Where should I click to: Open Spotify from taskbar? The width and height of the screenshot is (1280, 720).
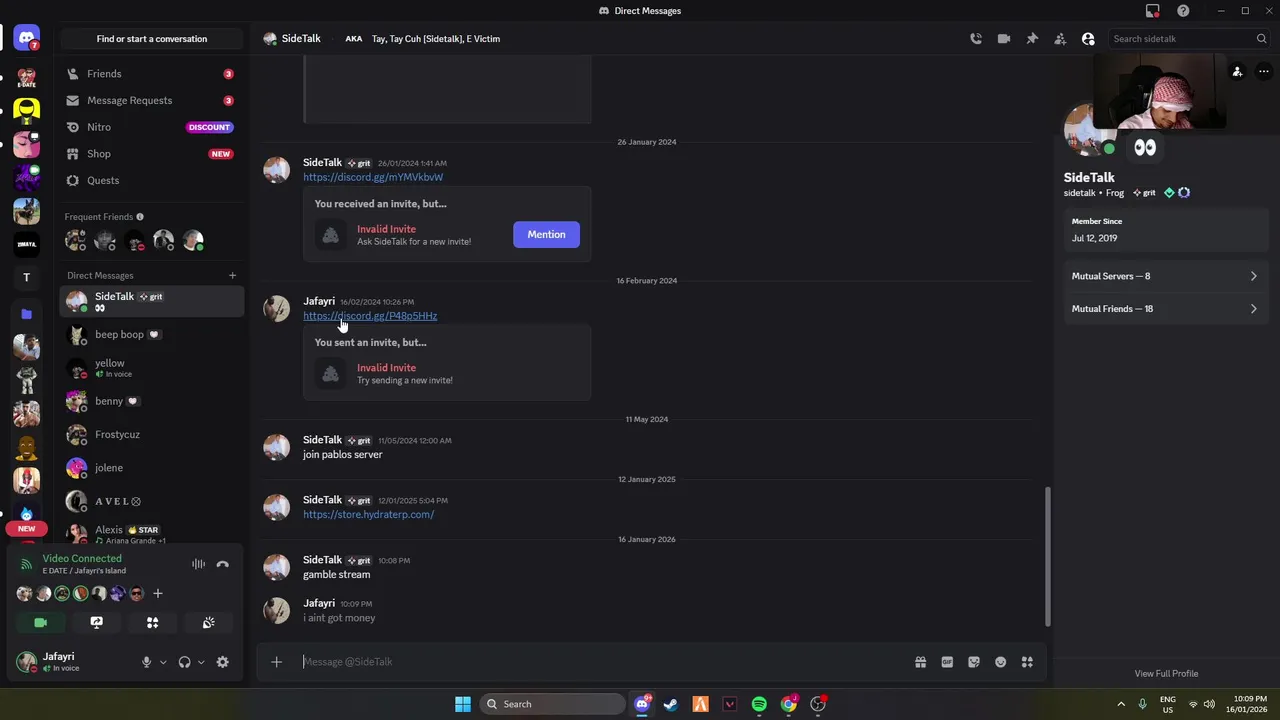(759, 704)
